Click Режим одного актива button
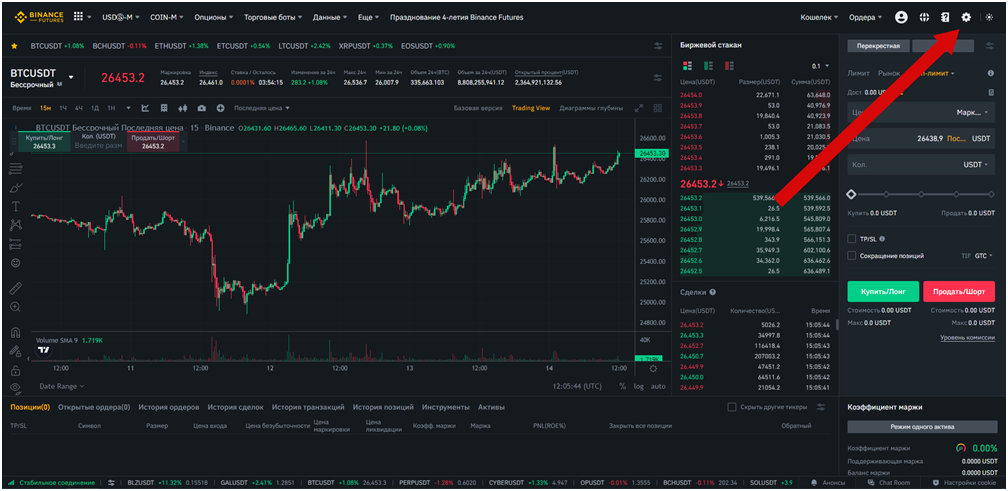This screenshot has height=491, width=1008. pyautogui.click(x=921, y=427)
